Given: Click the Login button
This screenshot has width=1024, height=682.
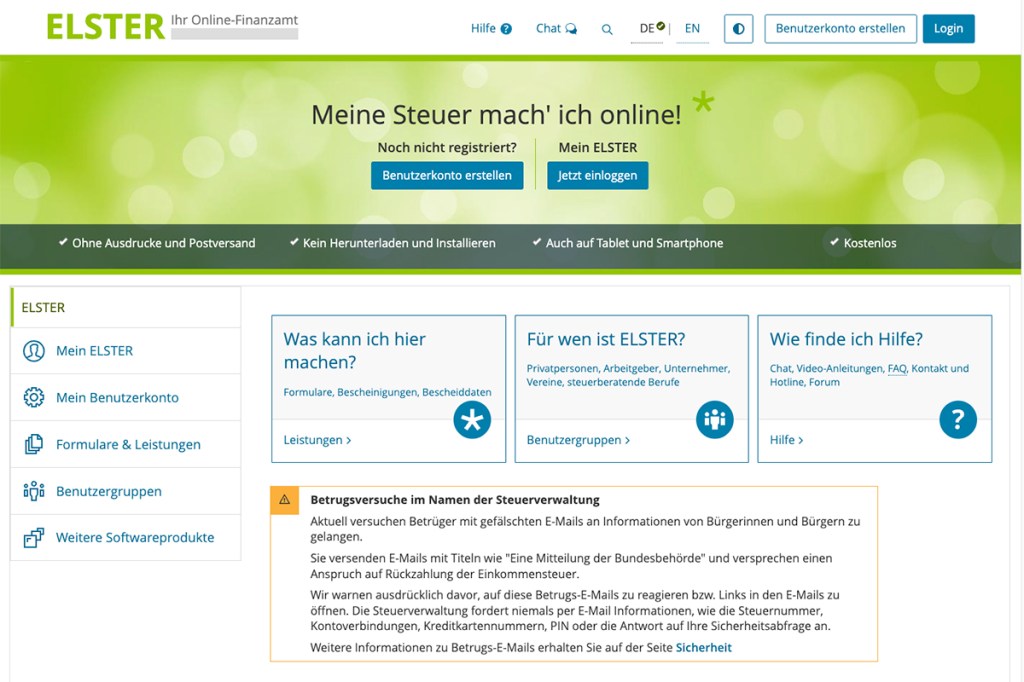Looking at the screenshot, I should [x=948, y=29].
